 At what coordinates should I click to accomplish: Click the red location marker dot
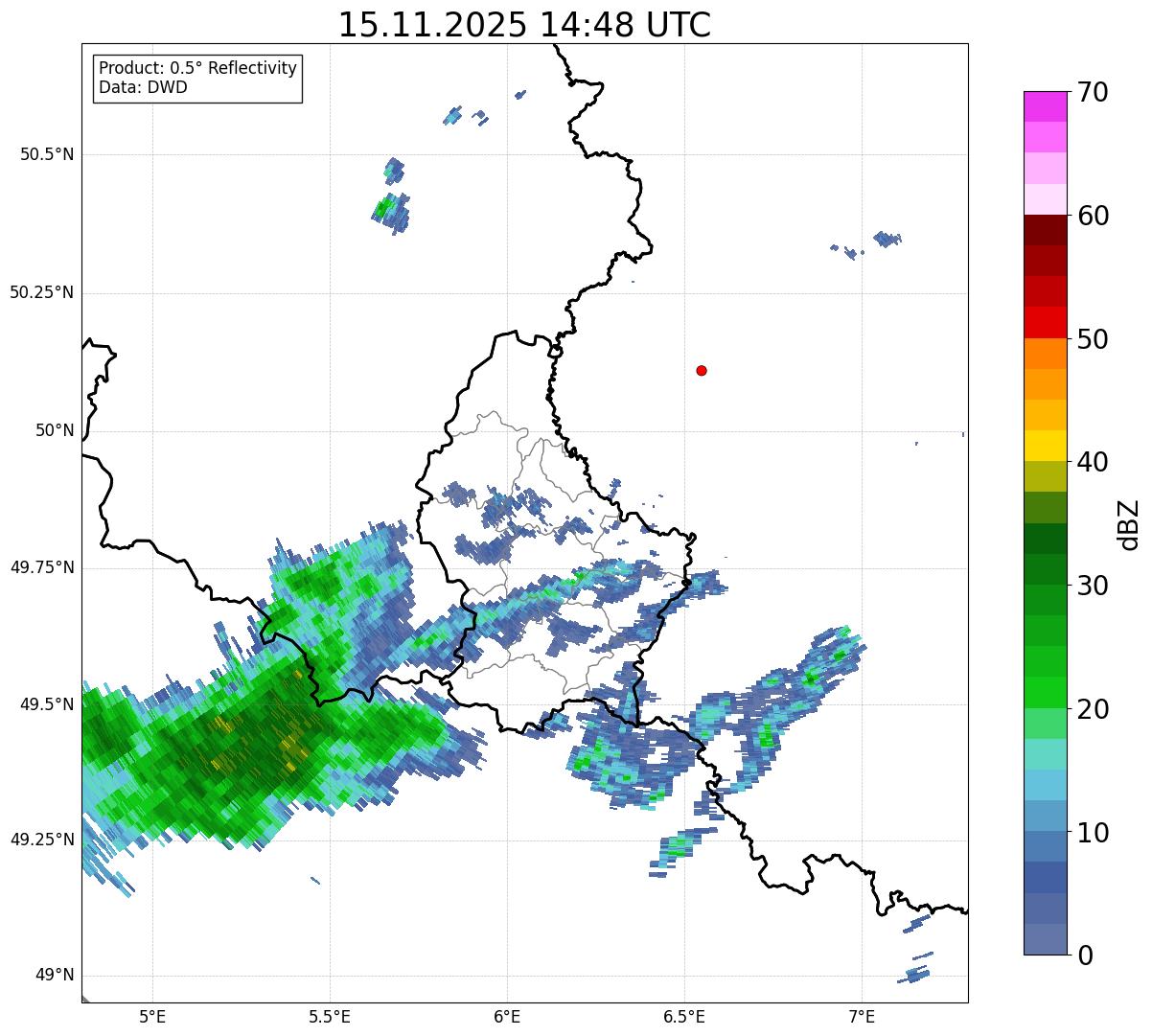click(x=702, y=370)
